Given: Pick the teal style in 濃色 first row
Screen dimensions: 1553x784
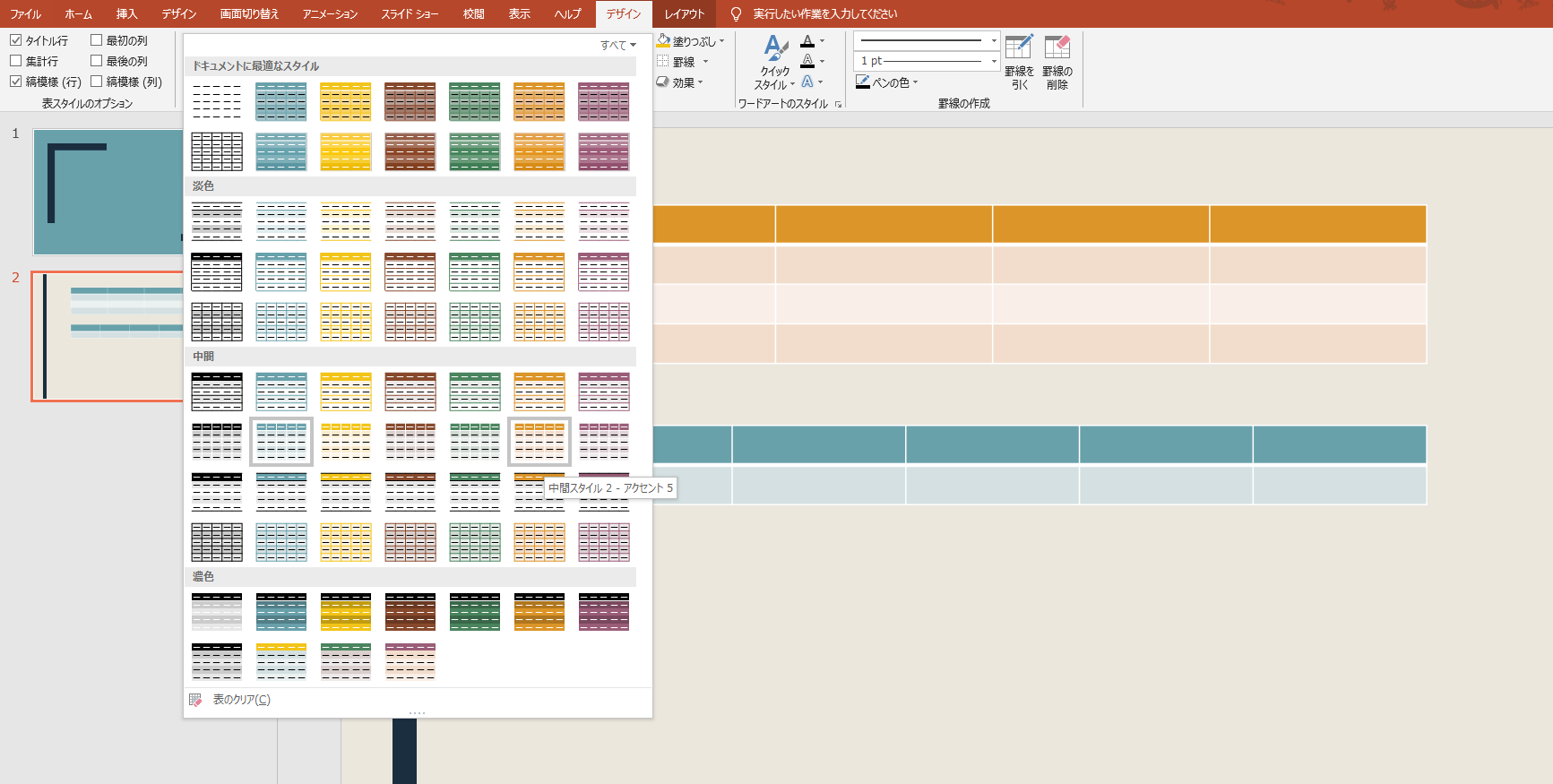Looking at the screenshot, I should (281, 613).
